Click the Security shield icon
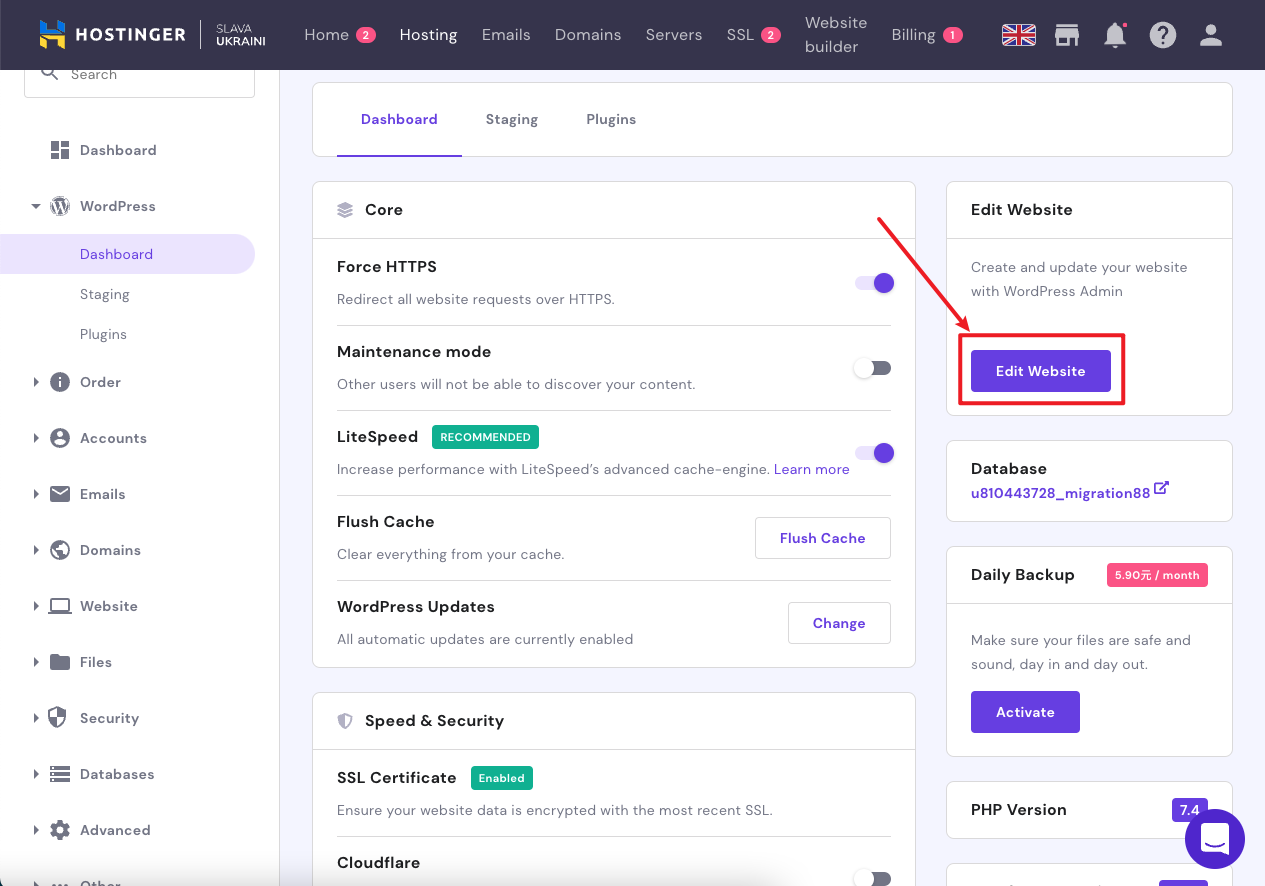The height and width of the screenshot is (886, 1265). 57,718
